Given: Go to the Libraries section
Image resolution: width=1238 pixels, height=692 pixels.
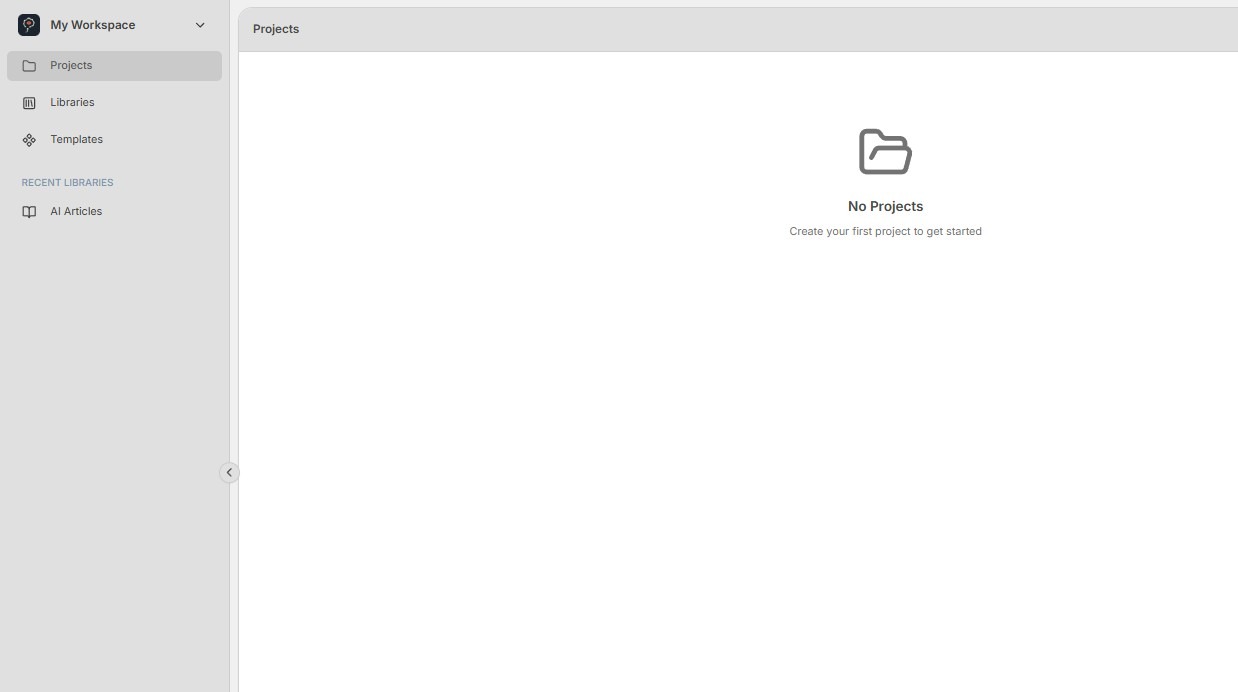Looking at the screenshot, I should coord(114,103).
